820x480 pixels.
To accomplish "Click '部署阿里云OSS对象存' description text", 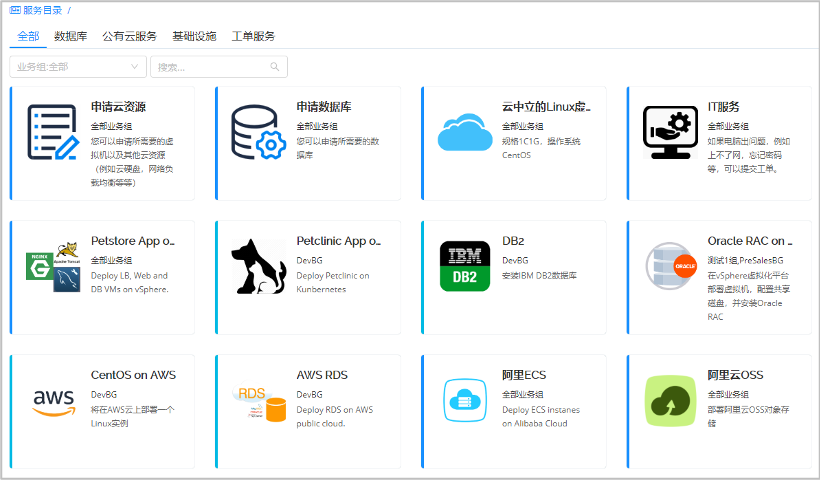I will [x=748, y=410].
